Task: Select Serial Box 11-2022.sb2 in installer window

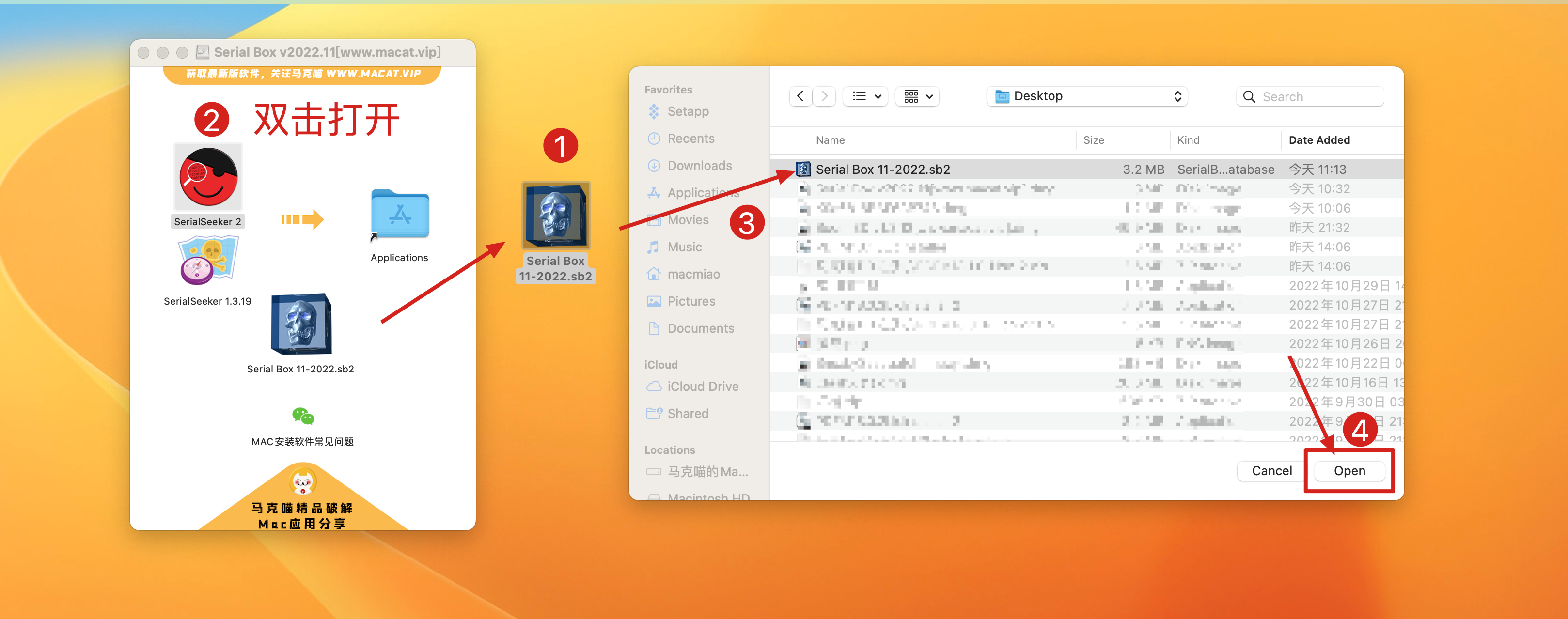Action: tap(301, 324)
